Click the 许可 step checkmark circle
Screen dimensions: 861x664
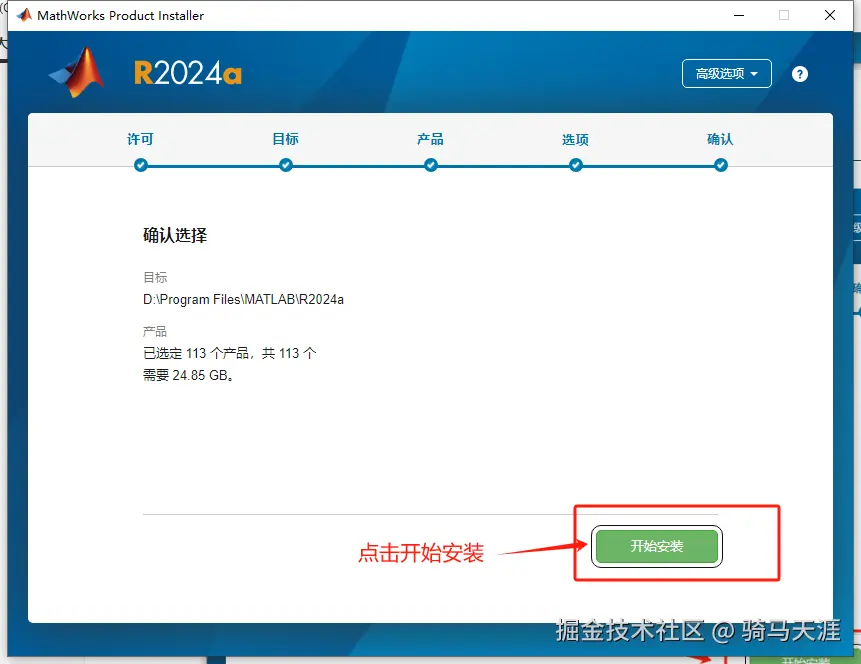[141, 165]
